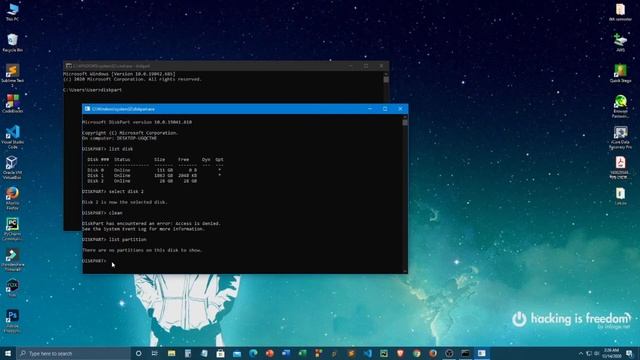Screen dimensions: 640x360
Task: Open Microsoft Edge from taskbar
Action: pyautogui.click(x=253, y=353)
